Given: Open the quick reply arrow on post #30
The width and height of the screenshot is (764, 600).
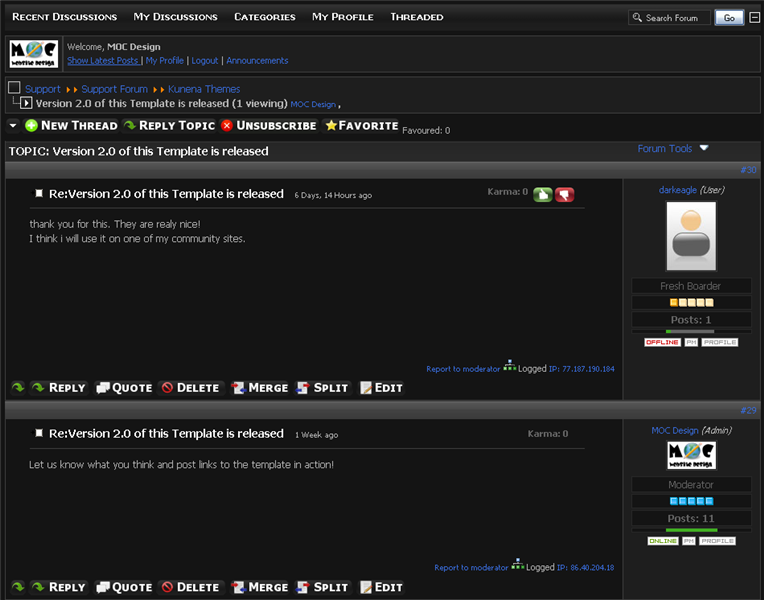Looking at the screenshot, I should point(18,388).
